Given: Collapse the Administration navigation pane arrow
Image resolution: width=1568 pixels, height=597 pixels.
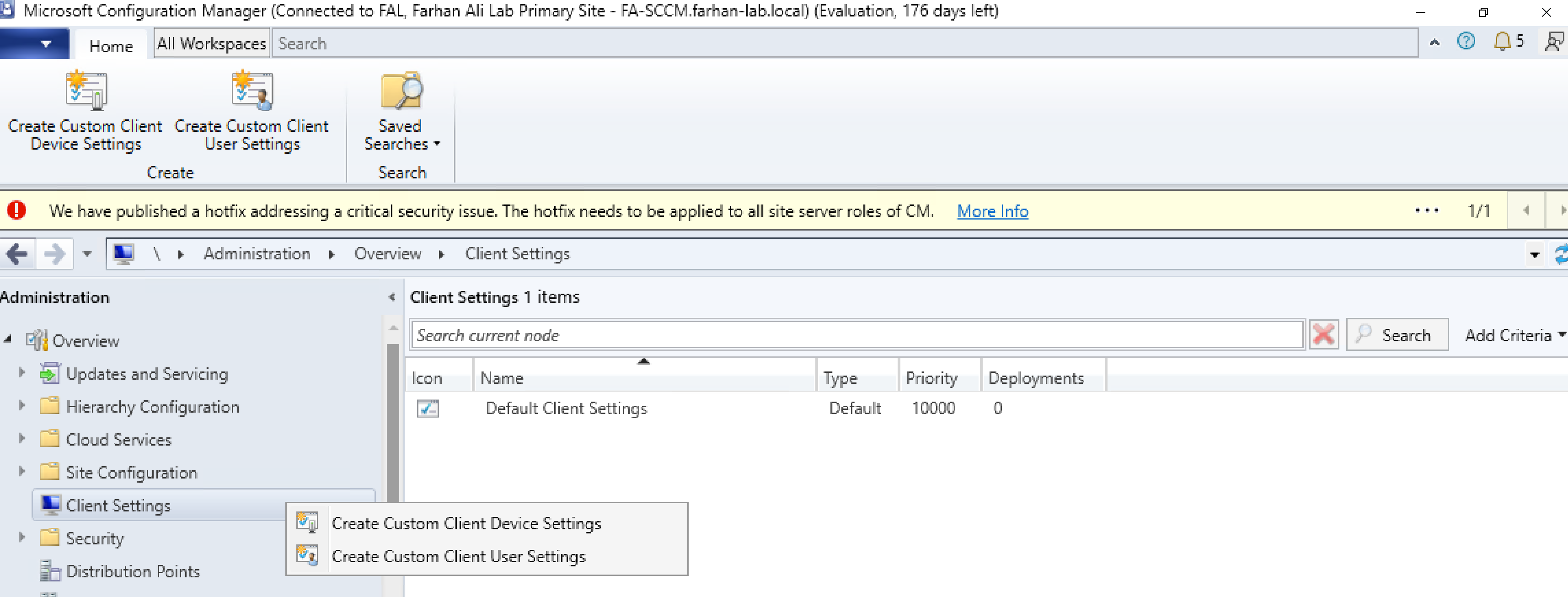Looking at the screenshot, I should pyautogui.click(x=392, y=297).
